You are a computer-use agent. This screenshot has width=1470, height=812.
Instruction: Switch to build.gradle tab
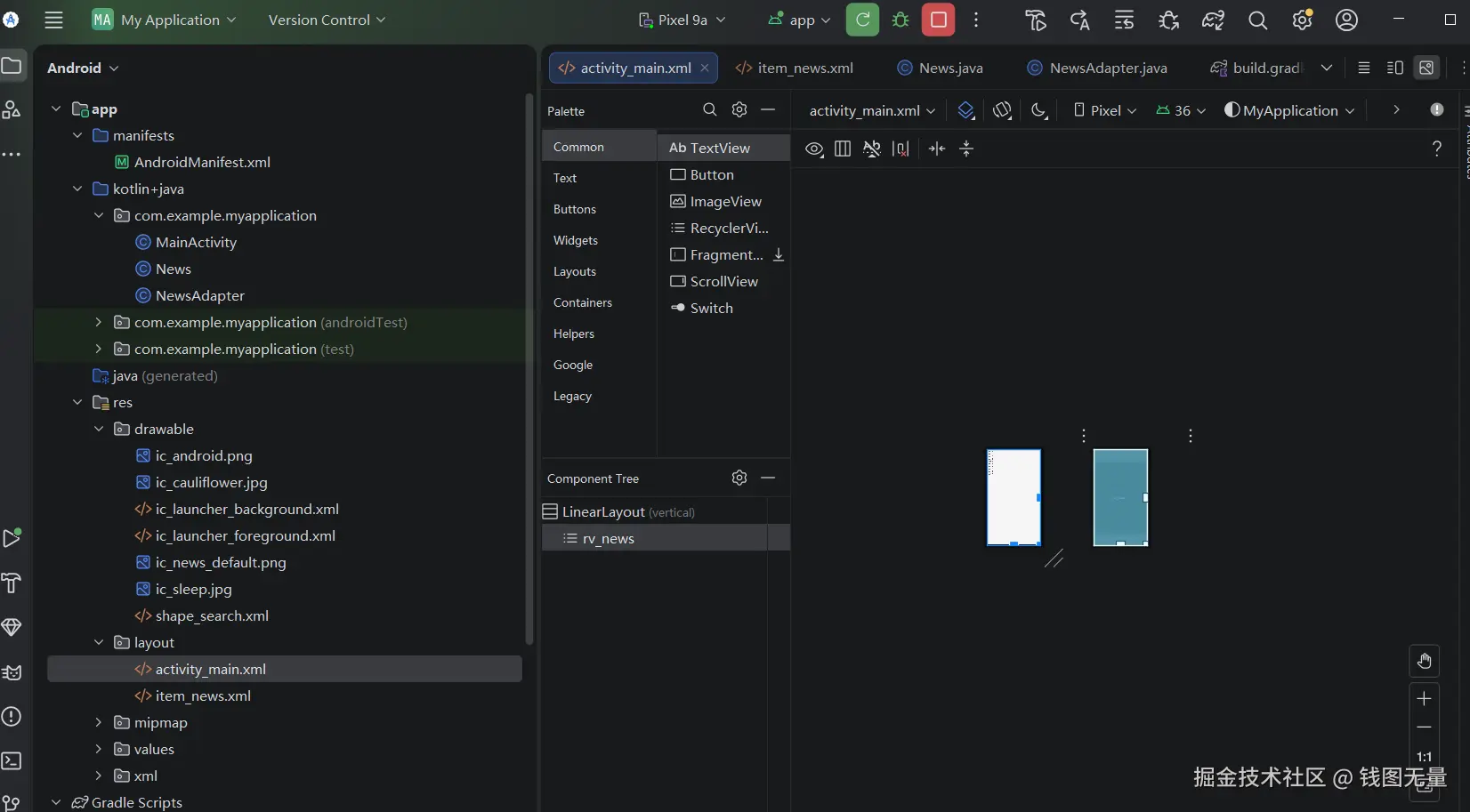(1256, 68)
